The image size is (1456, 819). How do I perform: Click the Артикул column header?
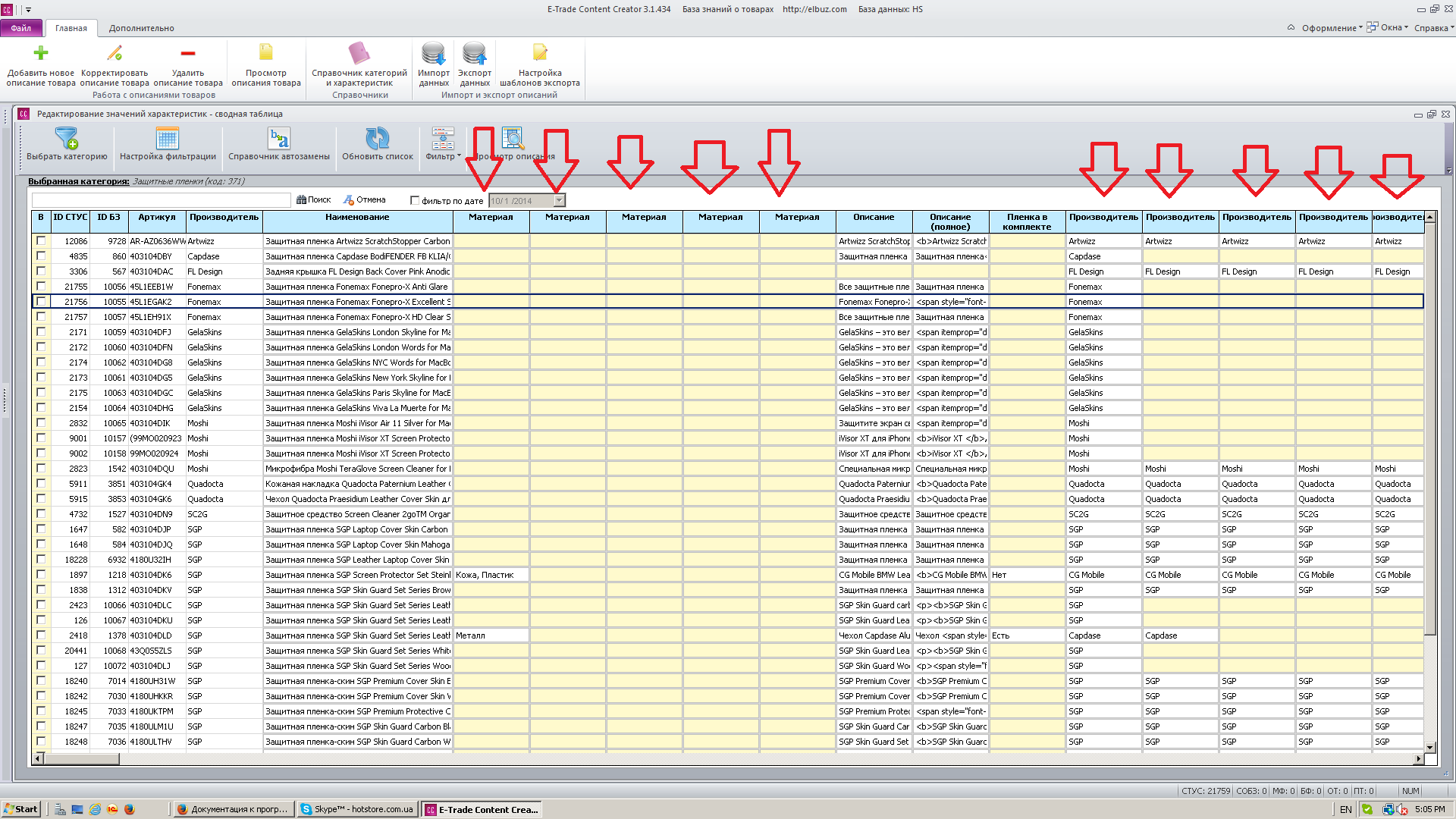click(x=156, y=221)
